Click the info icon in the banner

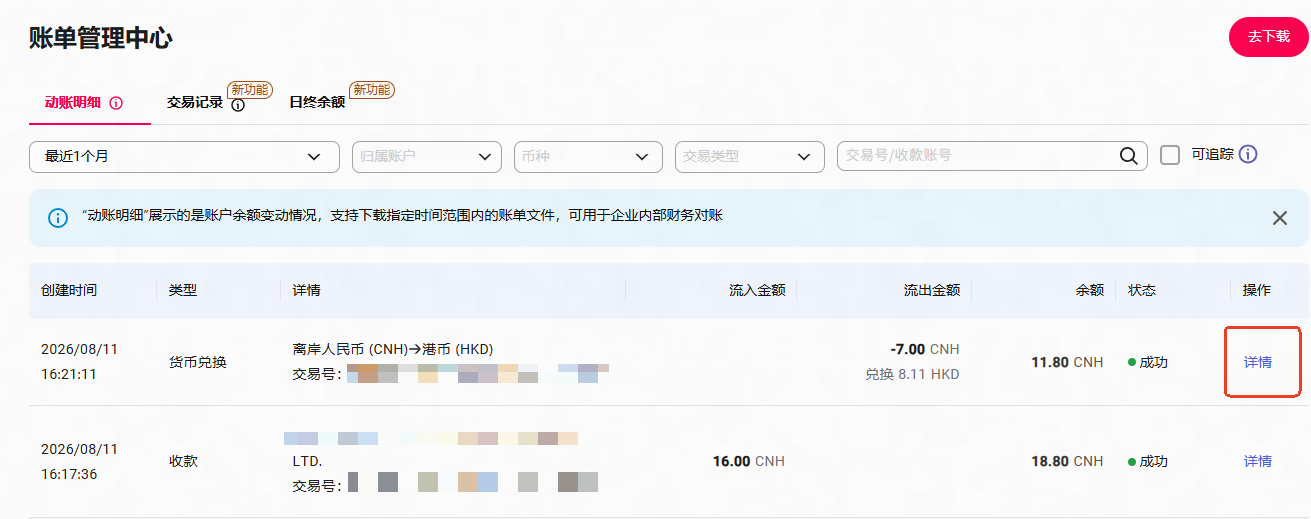(58, 217)
